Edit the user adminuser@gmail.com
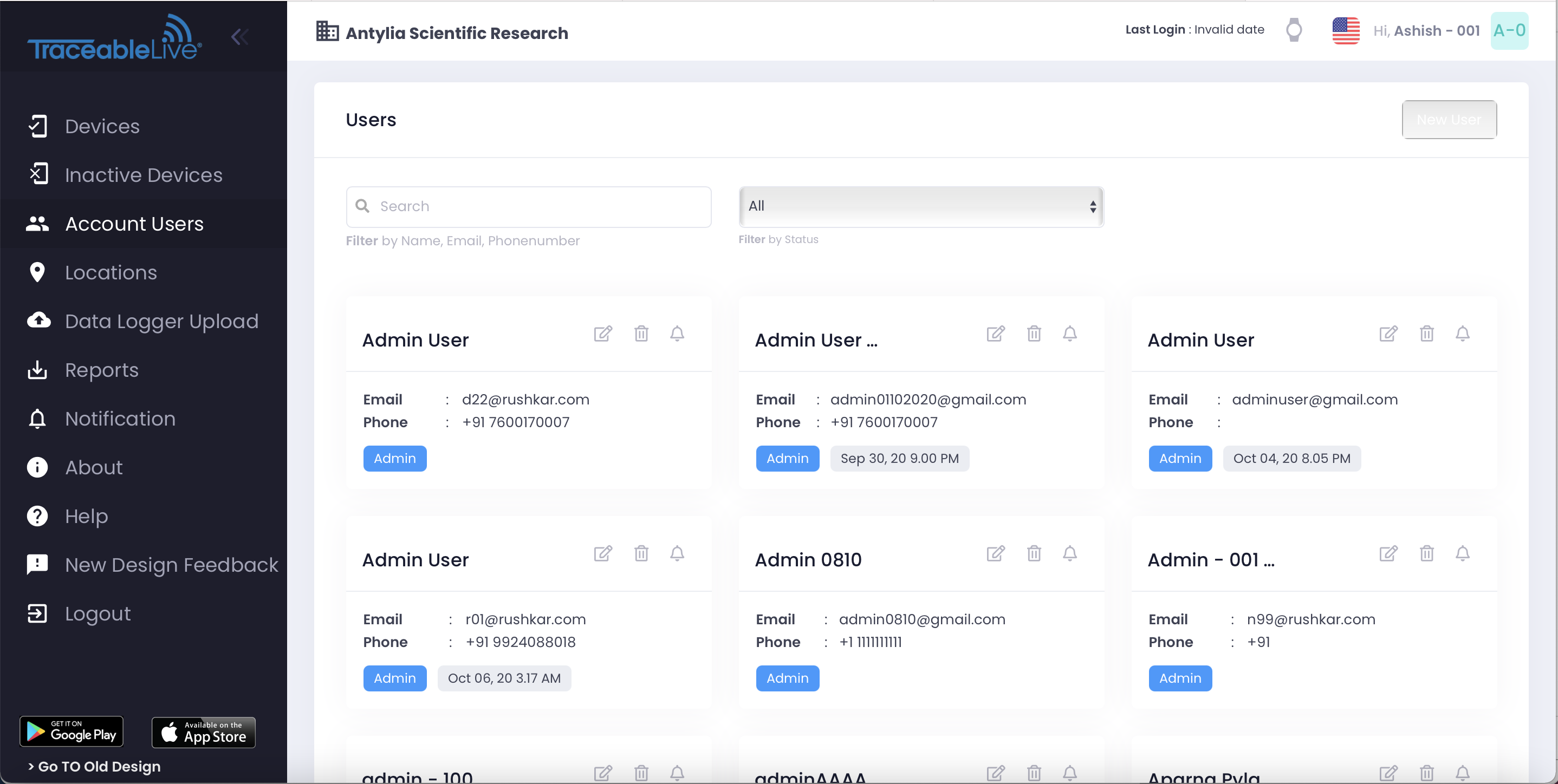The width and height of the screenshot is (1558, 784). (x=1388, y=334)
